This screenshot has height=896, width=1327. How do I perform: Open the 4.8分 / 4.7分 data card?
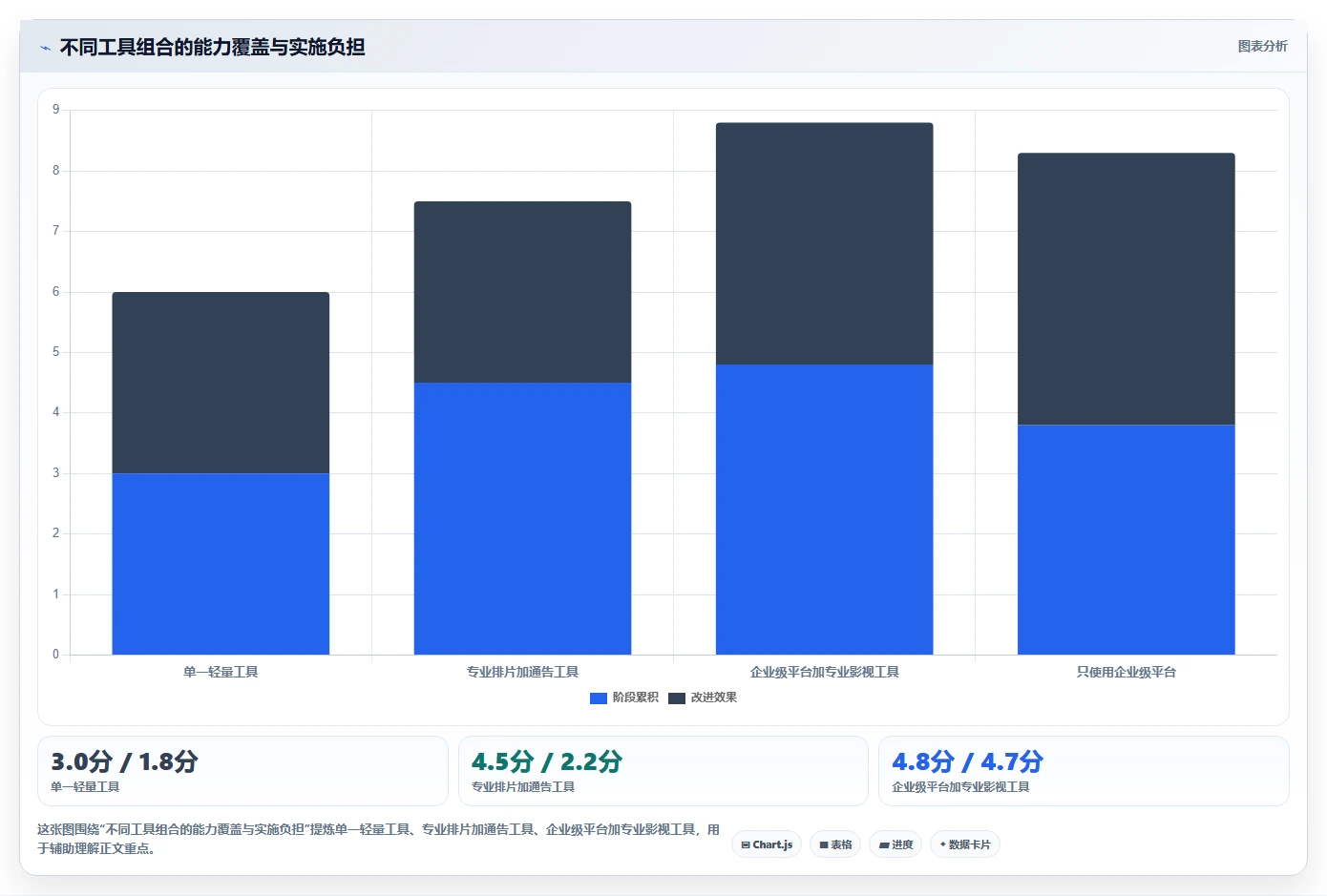tap(1084, 771)
